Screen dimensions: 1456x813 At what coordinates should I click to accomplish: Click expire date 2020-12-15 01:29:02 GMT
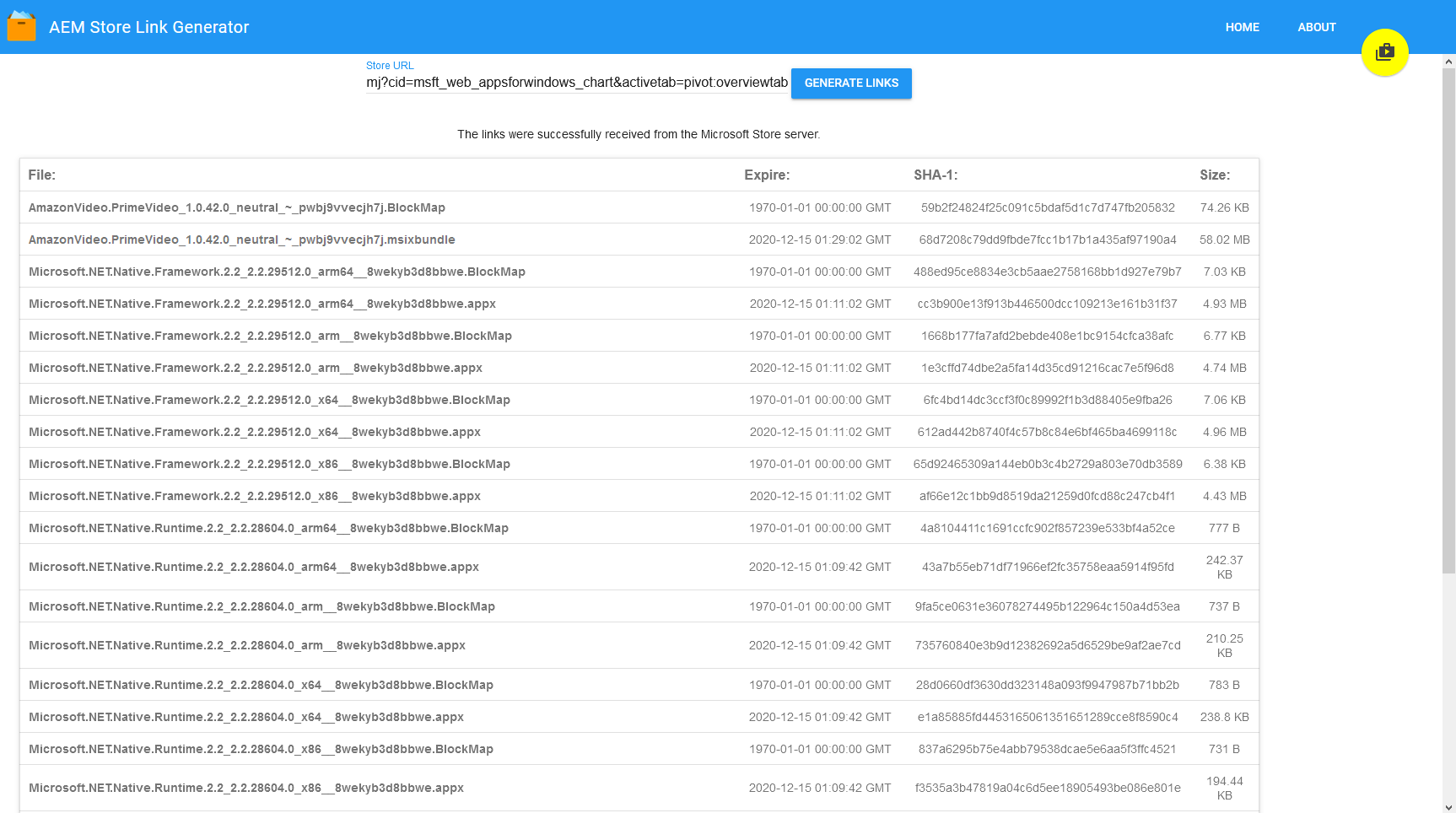[820, 240]
